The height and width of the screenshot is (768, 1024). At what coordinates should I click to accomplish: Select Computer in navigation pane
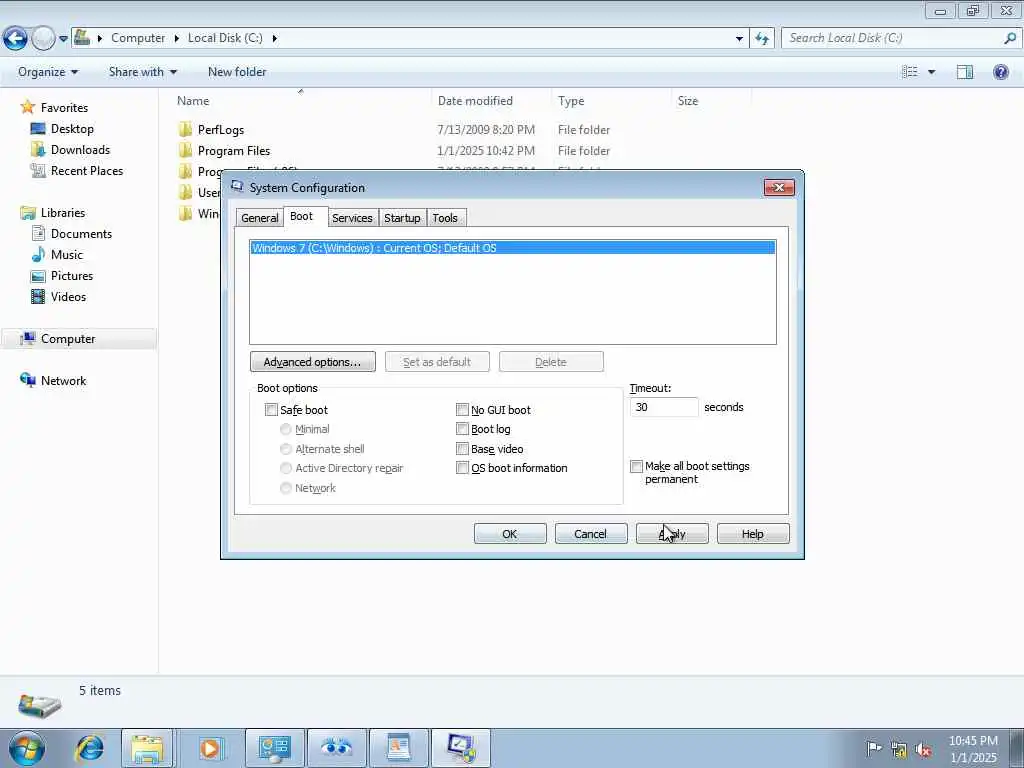pos(68,339)
